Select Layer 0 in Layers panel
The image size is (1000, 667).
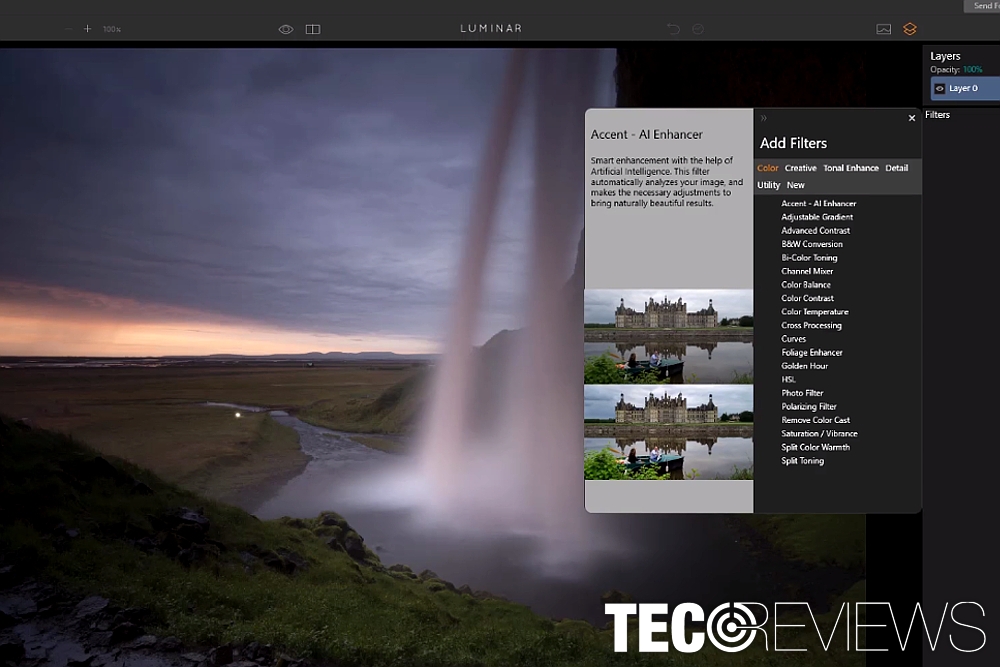coord(966,89)
